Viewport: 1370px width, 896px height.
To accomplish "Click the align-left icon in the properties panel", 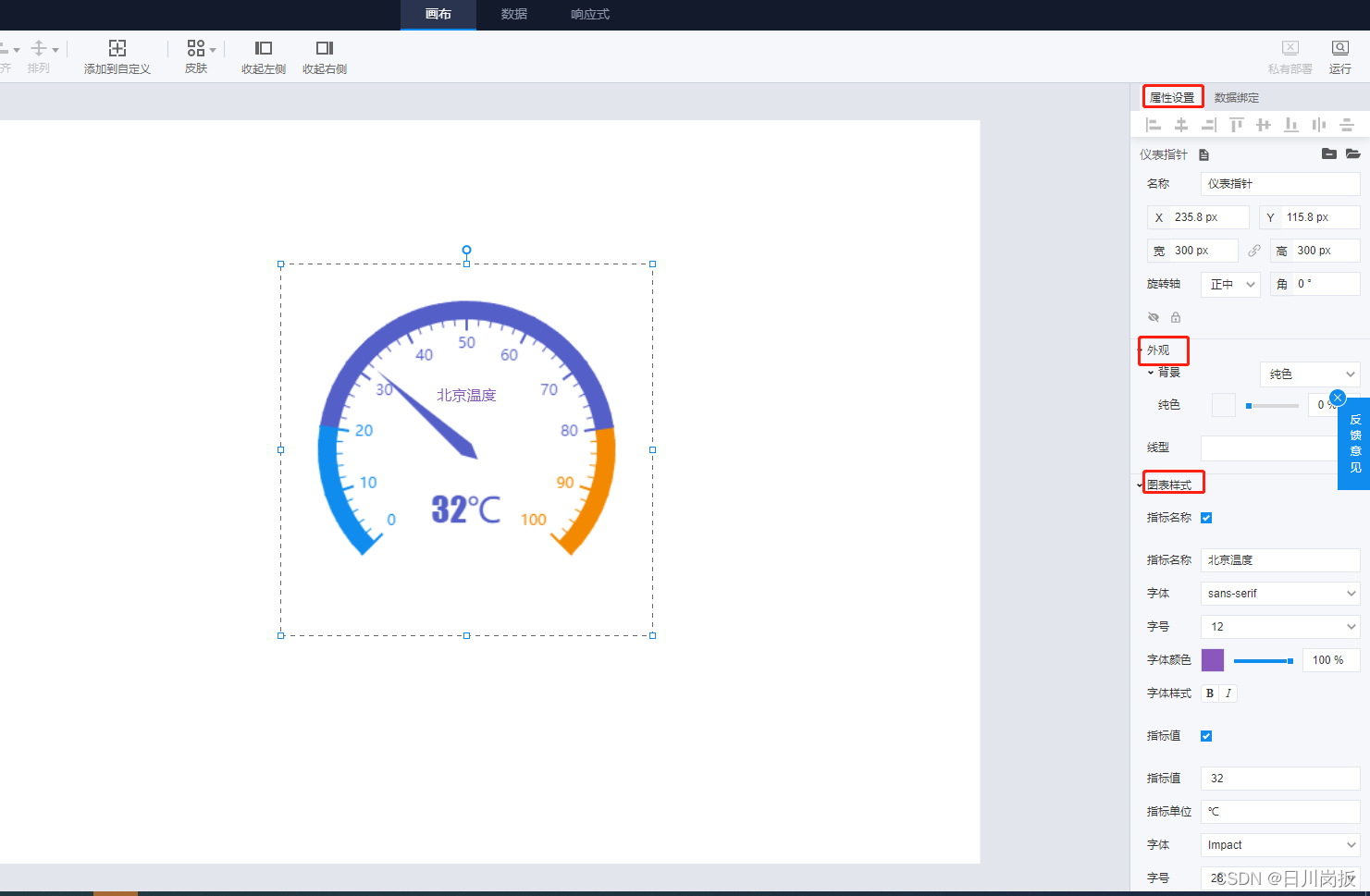I will (x=1154, y=125).
